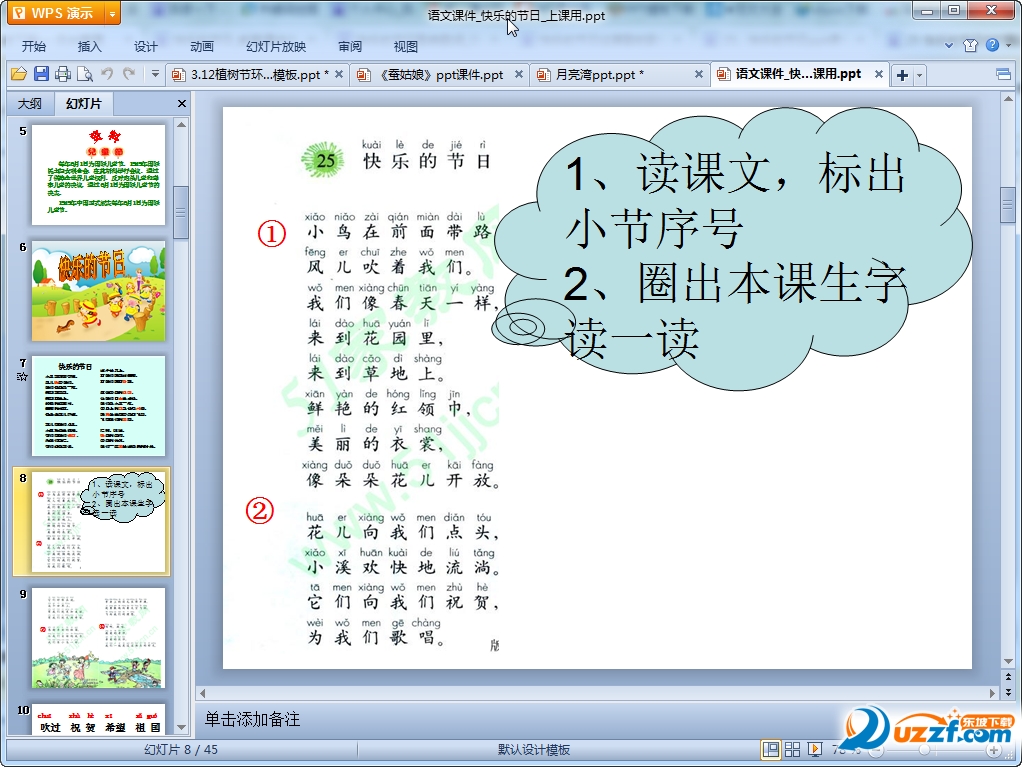Close the 语文课件 document tab
This screenshot has width=1022, height=767.
pos(879,74)
